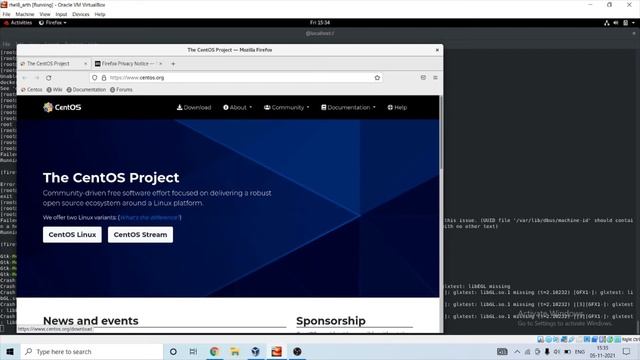The width and height of the screenshot is (640, 360).
Task: Open Wiki bookmark in bookmarks bar
Action: (54, 89)
